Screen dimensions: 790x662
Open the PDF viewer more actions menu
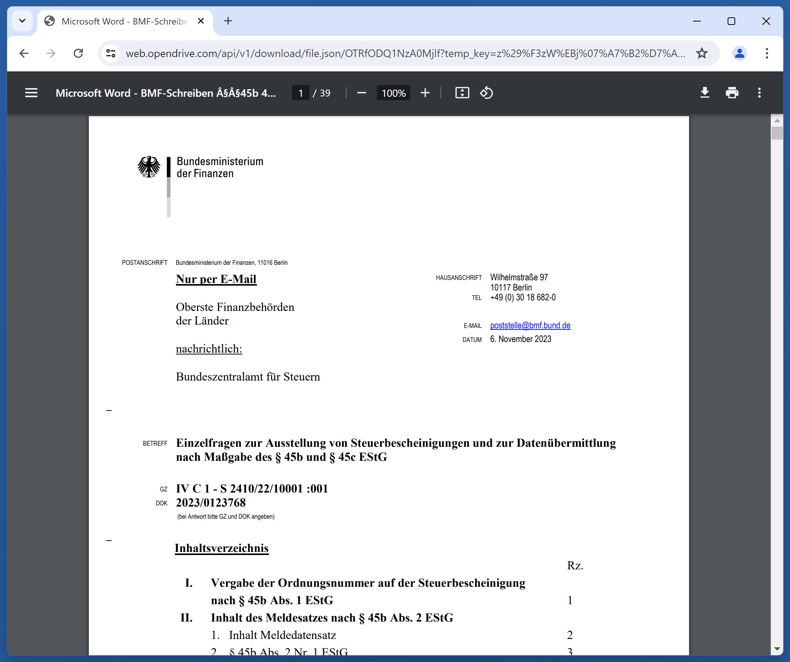pyautogui.click(x=759, y=93)
